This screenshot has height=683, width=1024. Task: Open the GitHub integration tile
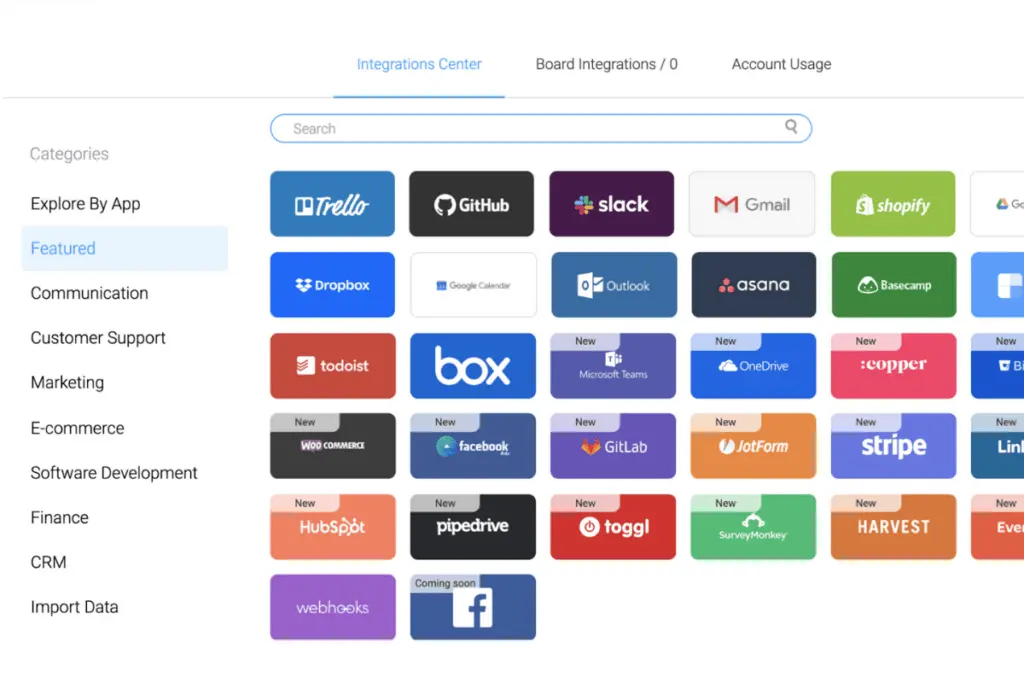coord(472,204)
